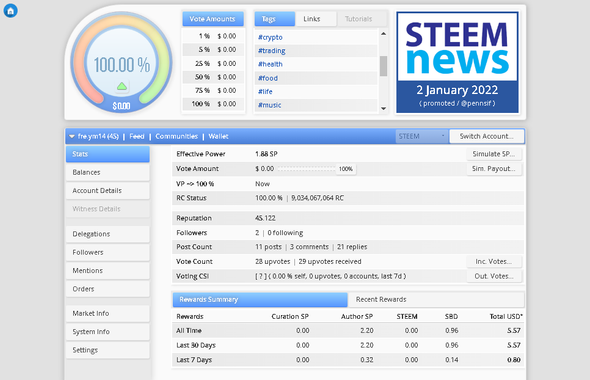Select Stats in the sidebar
Image resolution: width=590 pixels, height=380 pixels.
(x=108, y=154)
